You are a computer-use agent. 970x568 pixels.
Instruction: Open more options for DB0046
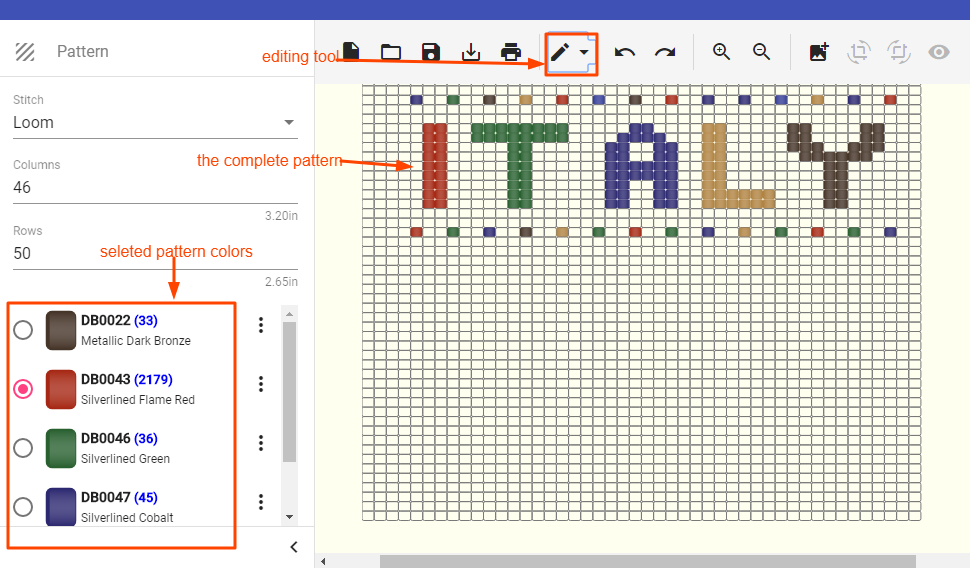click(261, 442)
